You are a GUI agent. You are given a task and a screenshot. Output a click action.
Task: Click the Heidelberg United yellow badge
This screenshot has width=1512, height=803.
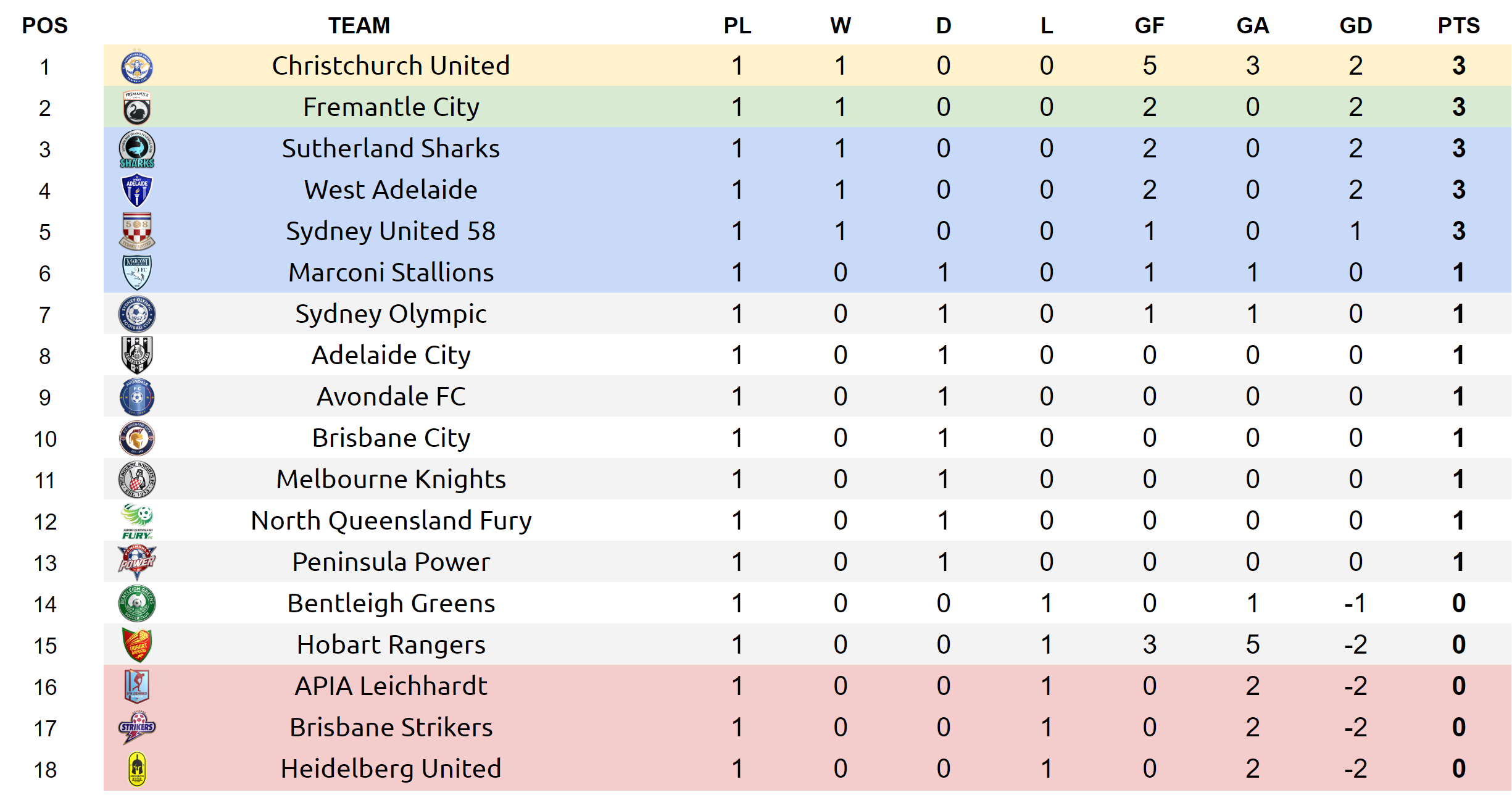(x=136, y=769)
